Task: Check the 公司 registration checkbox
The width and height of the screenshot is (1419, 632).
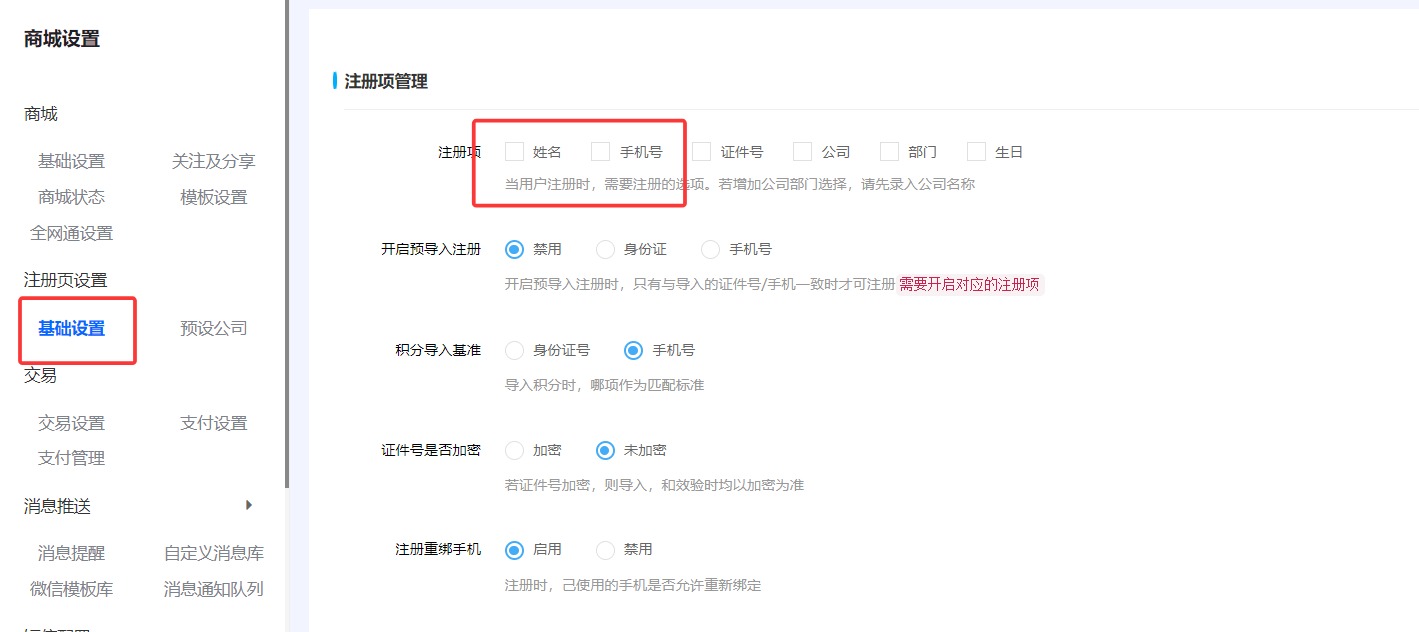Action: click(801, 151)
